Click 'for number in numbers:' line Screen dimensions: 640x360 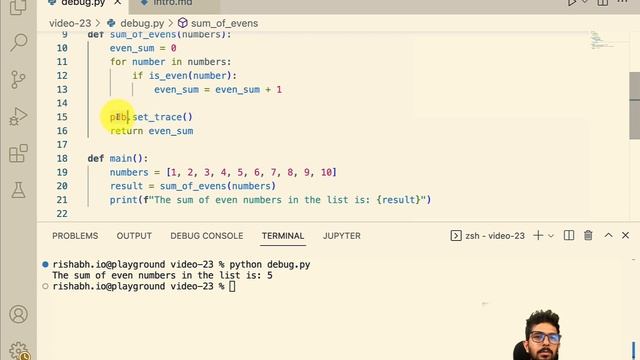pos(171,62)
